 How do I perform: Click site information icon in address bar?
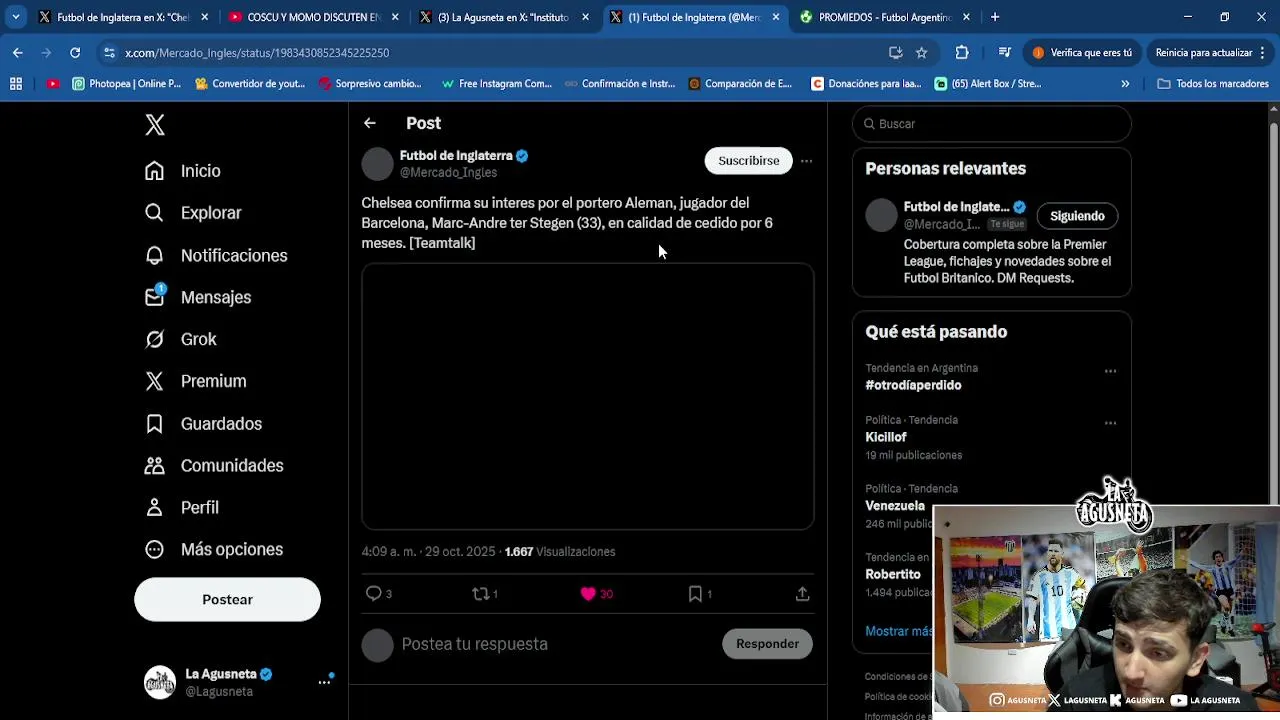109,53
